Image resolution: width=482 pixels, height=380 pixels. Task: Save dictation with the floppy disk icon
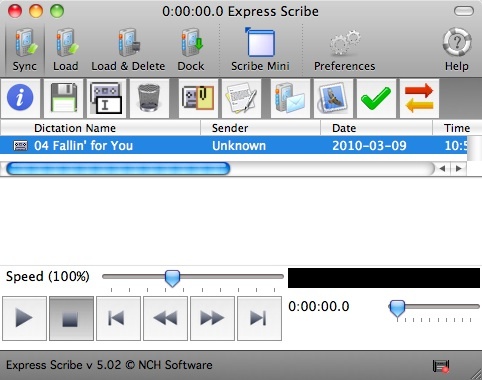click(x=63, y=98)
